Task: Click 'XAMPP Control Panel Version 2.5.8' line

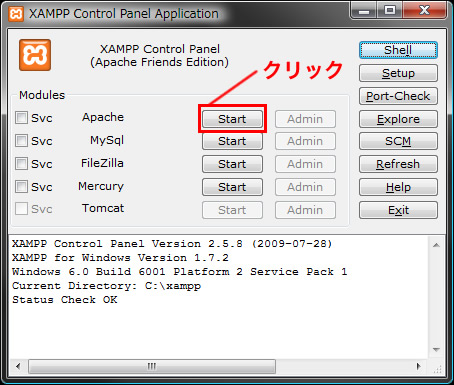Action: pos(172,244)
